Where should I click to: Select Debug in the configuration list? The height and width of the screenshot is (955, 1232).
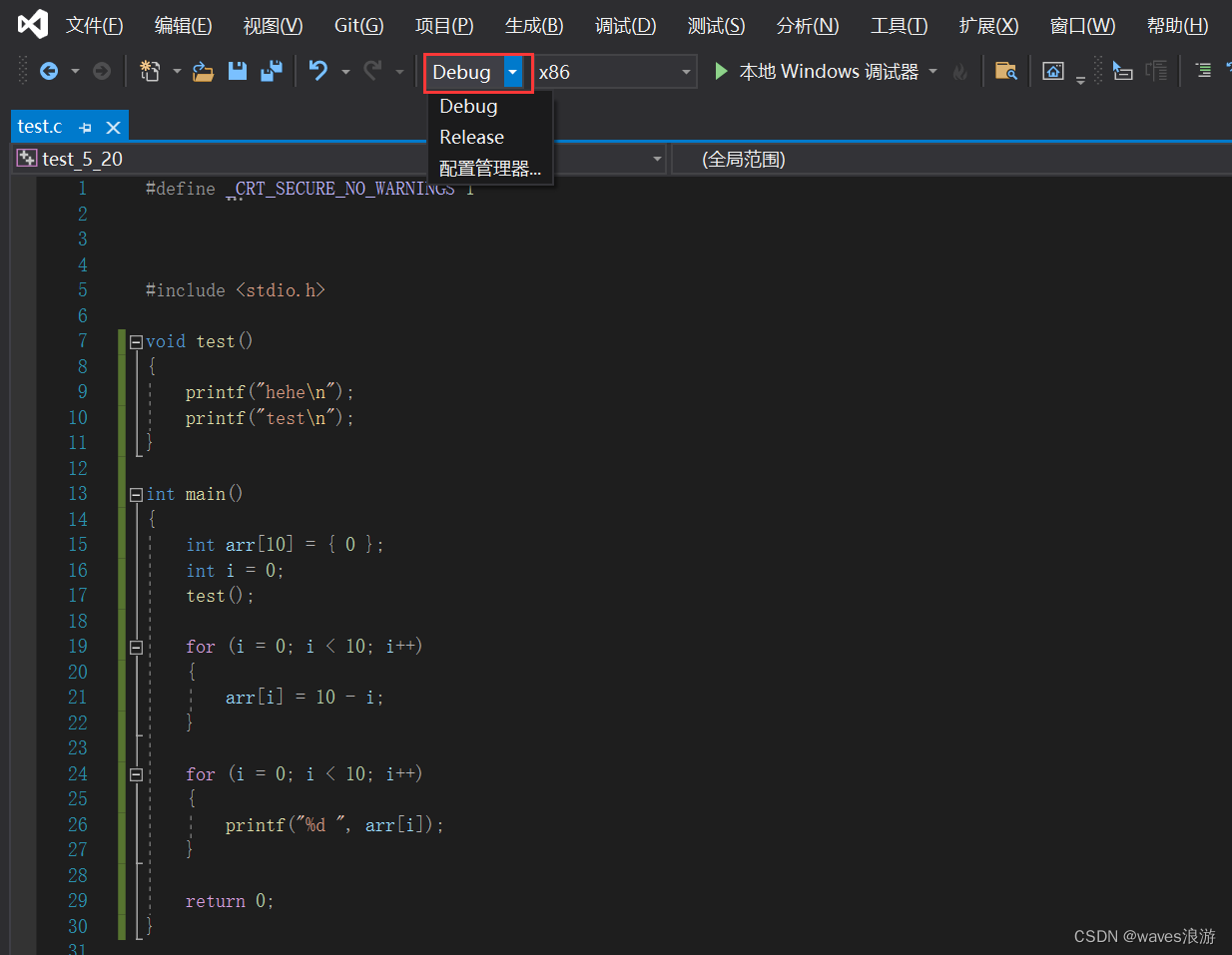pyautogui.click(x=490, y=106)
